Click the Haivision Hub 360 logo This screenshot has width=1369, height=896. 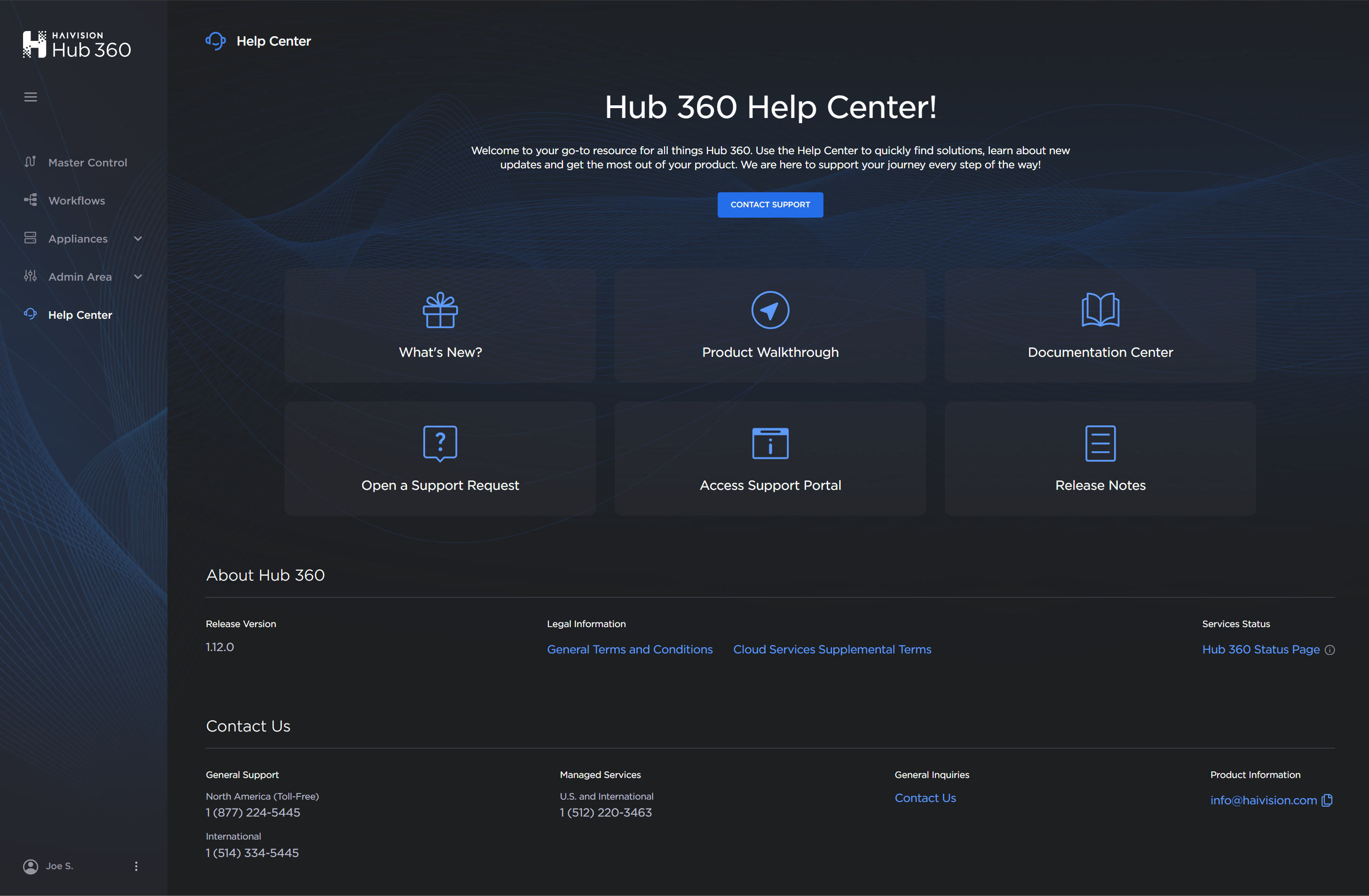[x=77, y=45]
